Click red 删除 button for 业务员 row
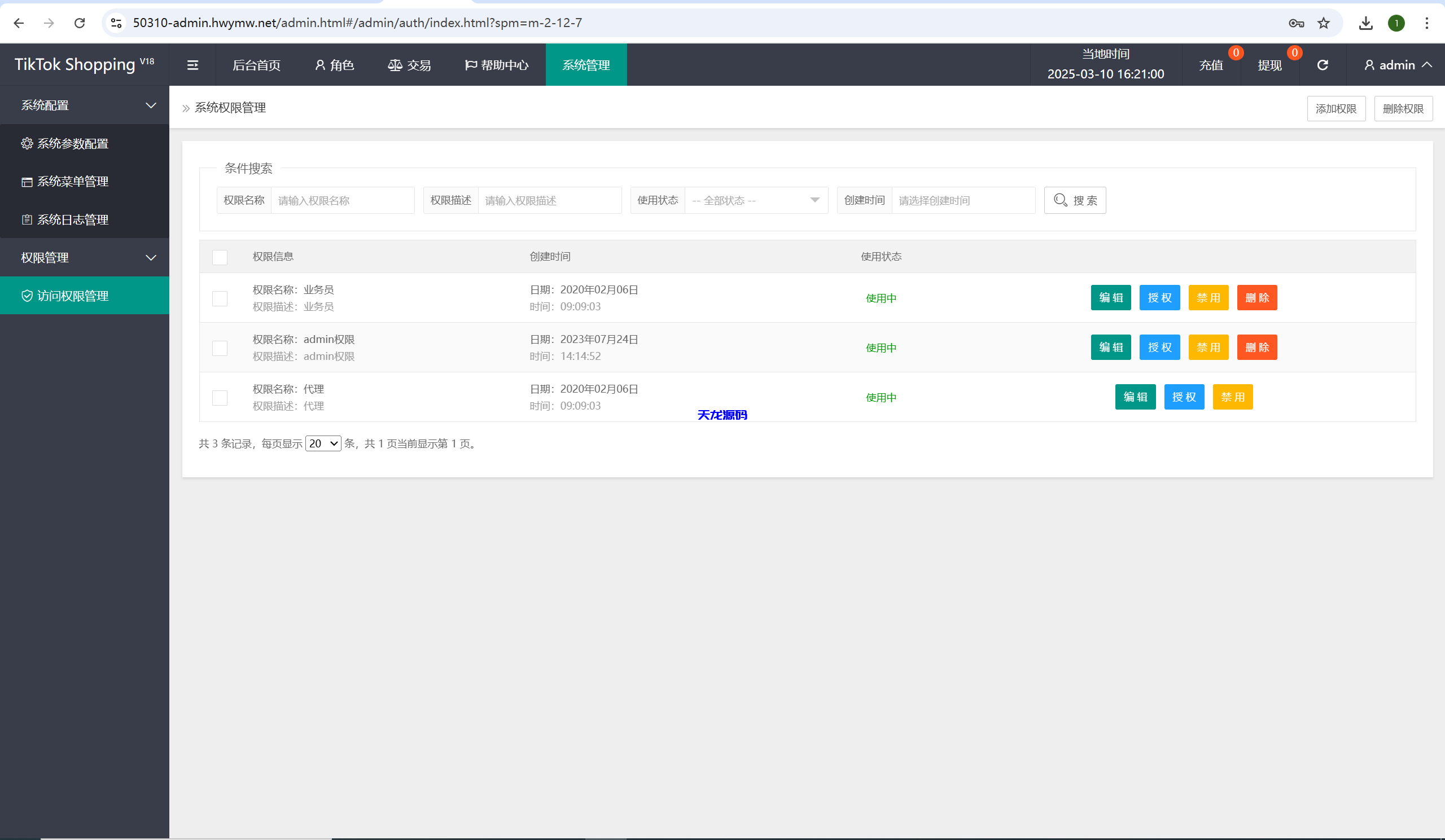This screenshot has width=1445, height=840. click(x=1256, y=298)
